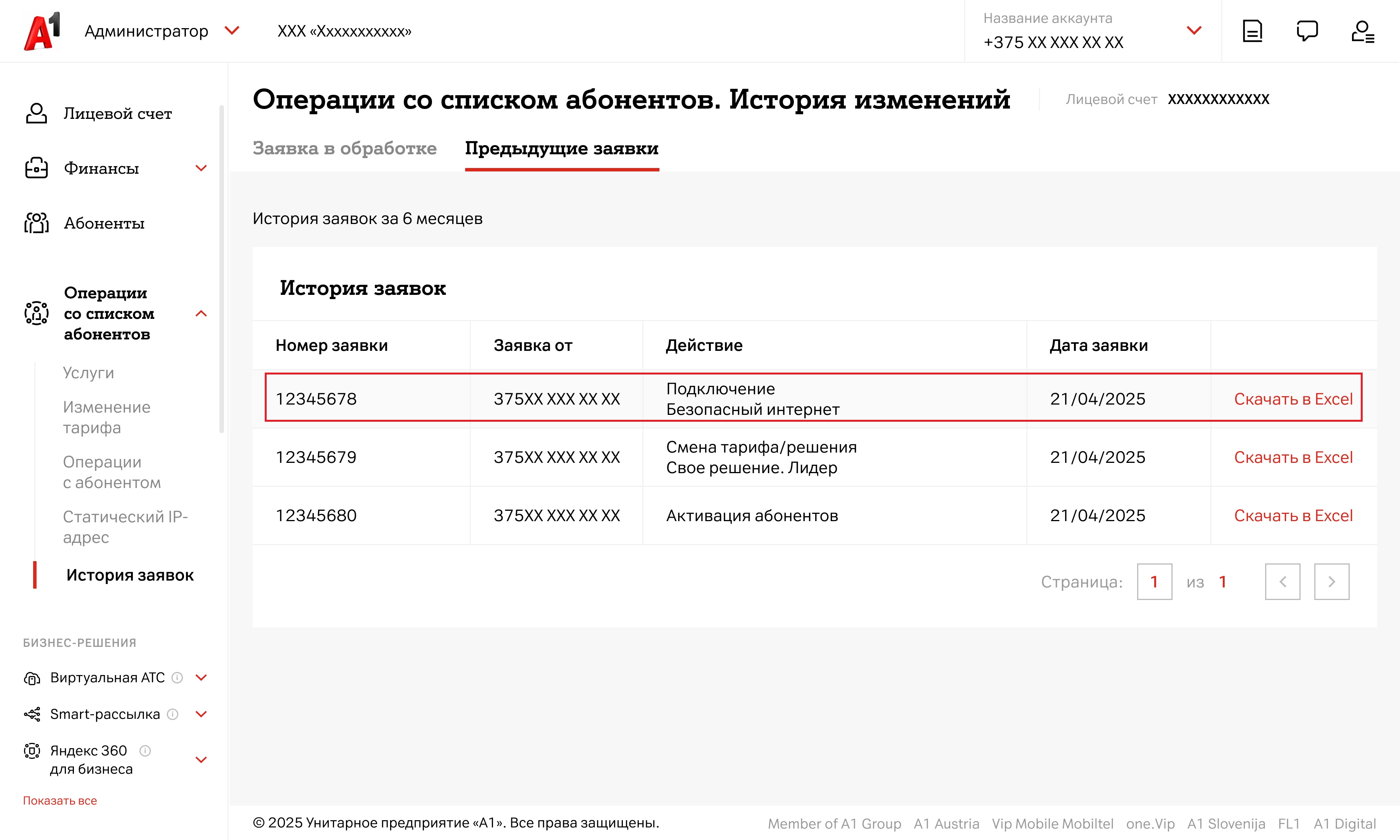This screenshot has width=1400, height=840.
Task: Expand the Финансы sidebar section
Action: click(201, 168)
